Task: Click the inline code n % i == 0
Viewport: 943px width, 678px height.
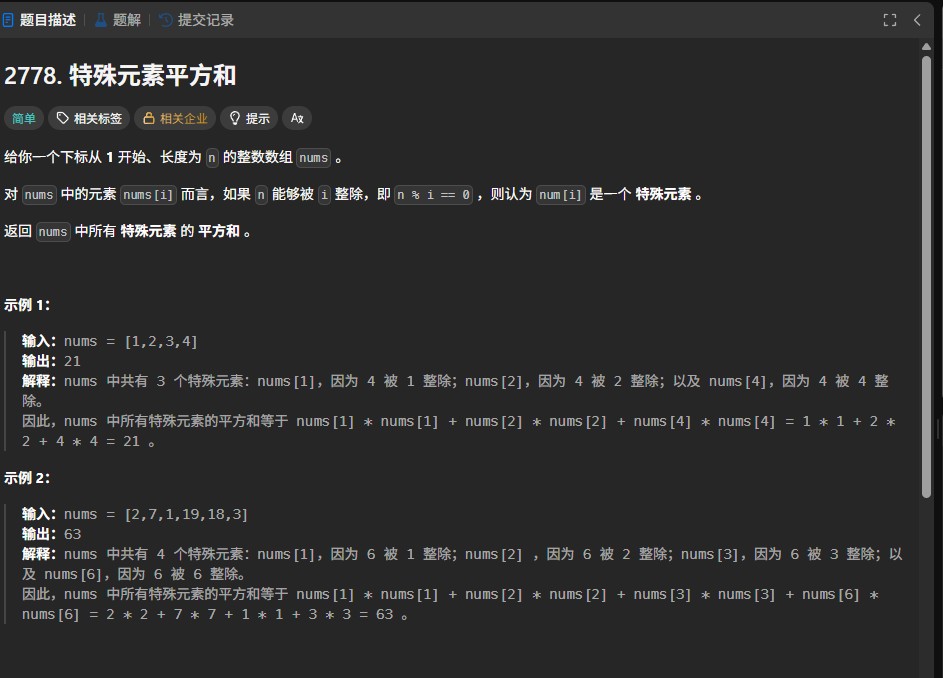Action: click(x=434, y=195)
